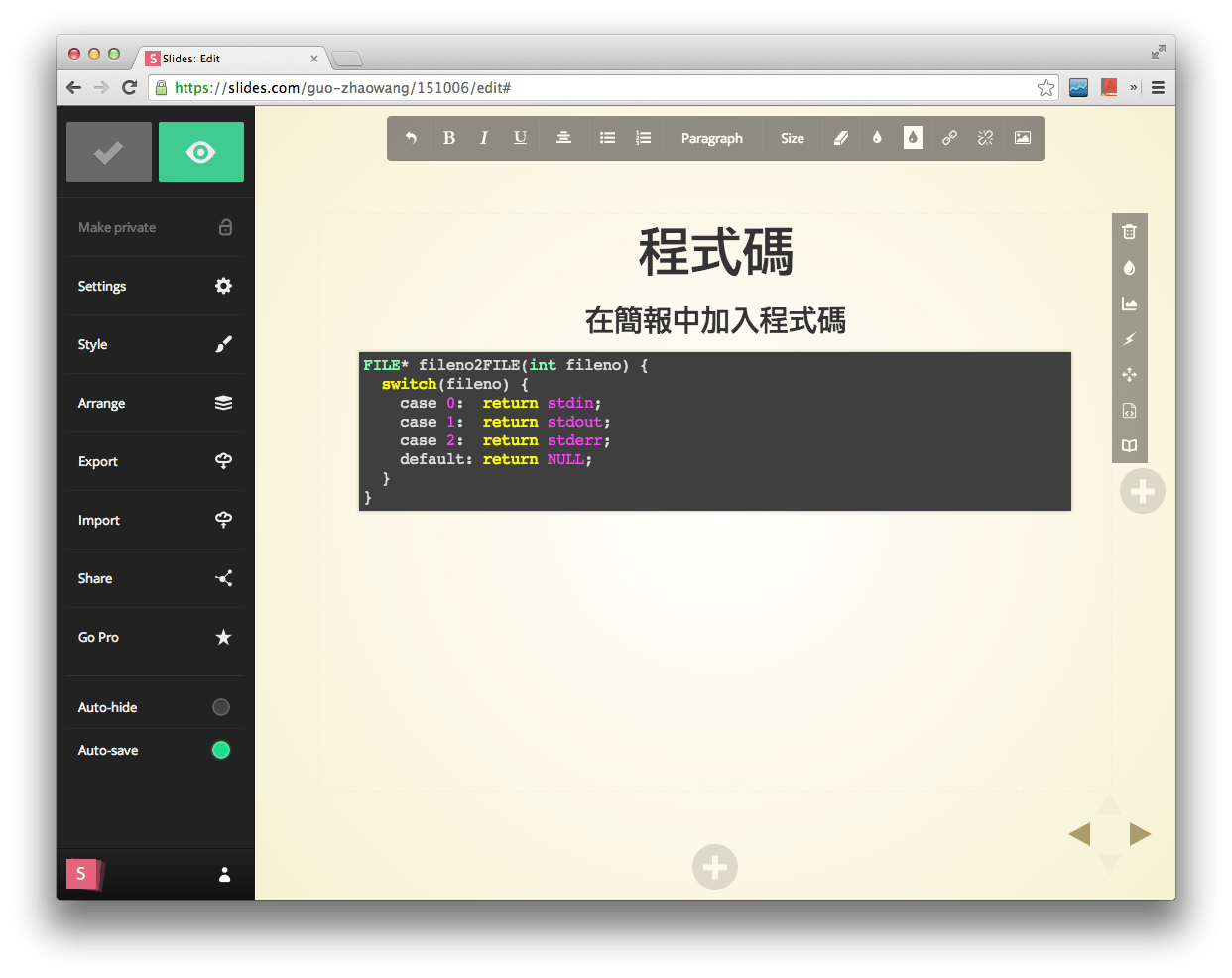Image resolution: width=1232 pixels, height=978 pixels.
Task: Expand the text alignment options
Action: pos(563,138)
